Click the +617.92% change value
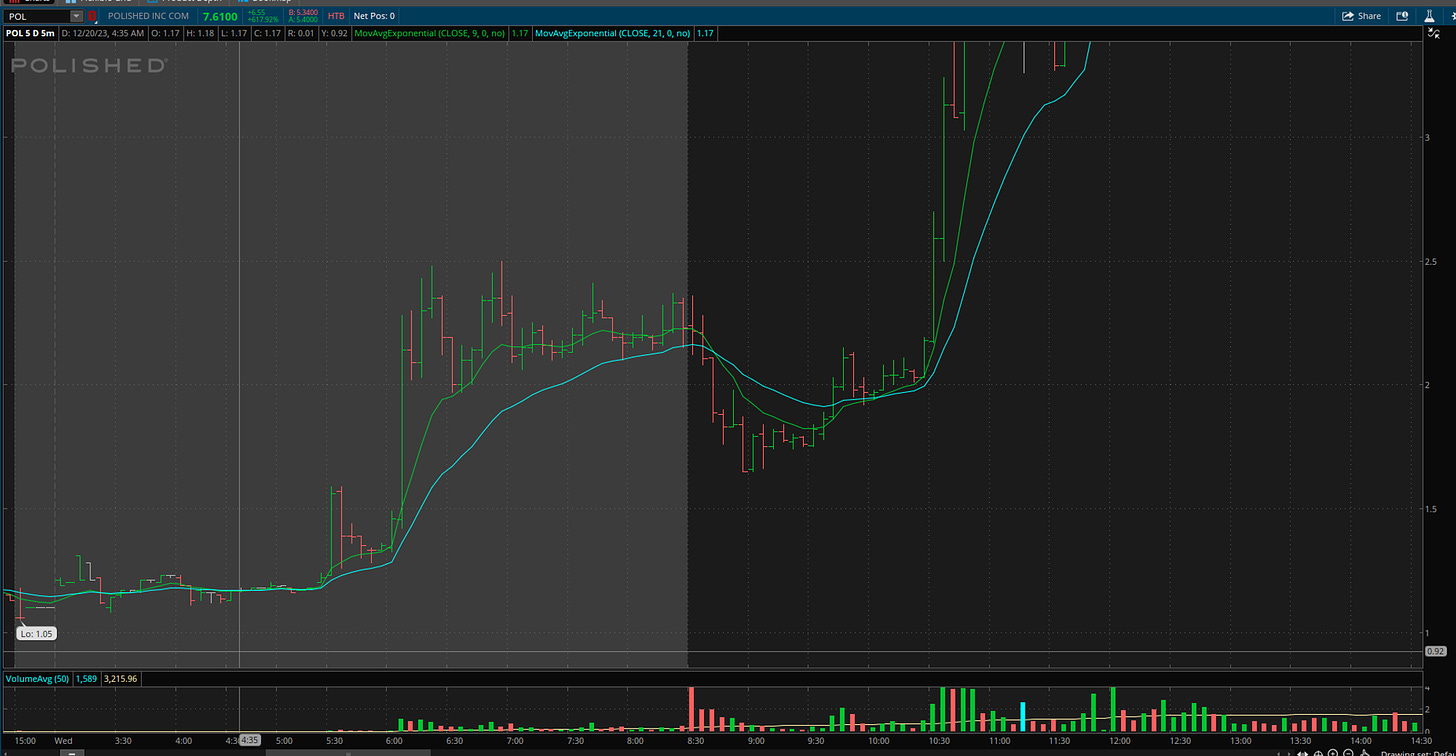 [x=263, y=20]
